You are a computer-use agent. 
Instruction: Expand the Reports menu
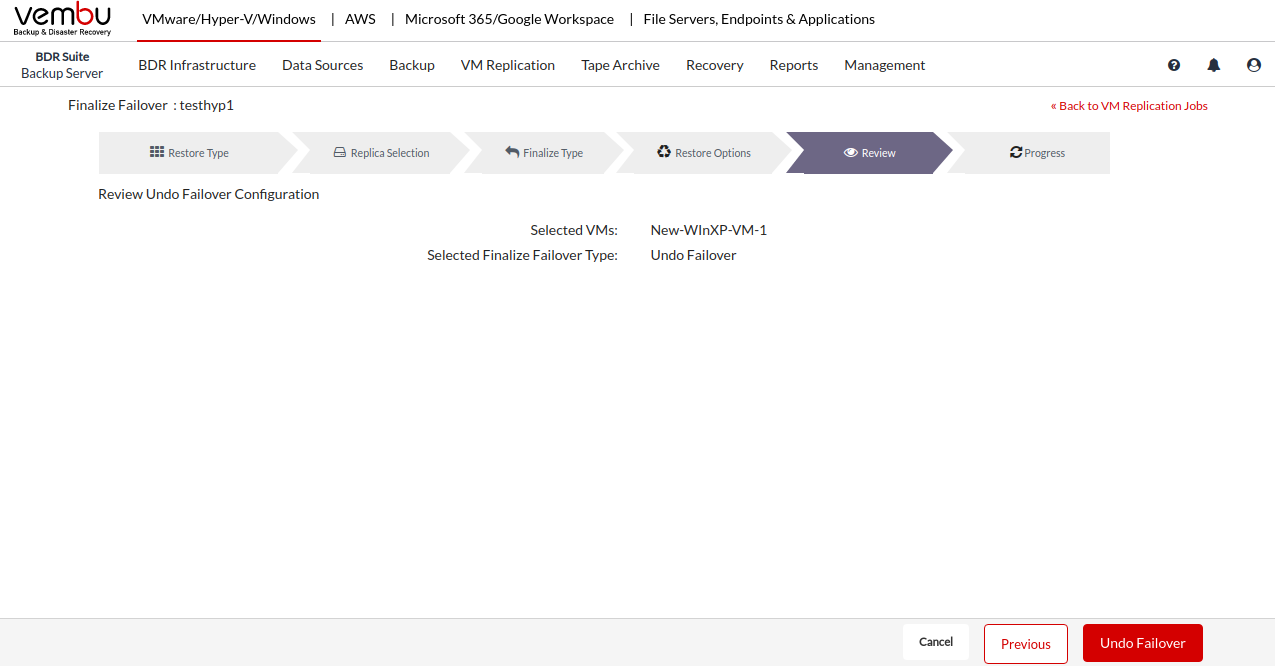(793, 65)
